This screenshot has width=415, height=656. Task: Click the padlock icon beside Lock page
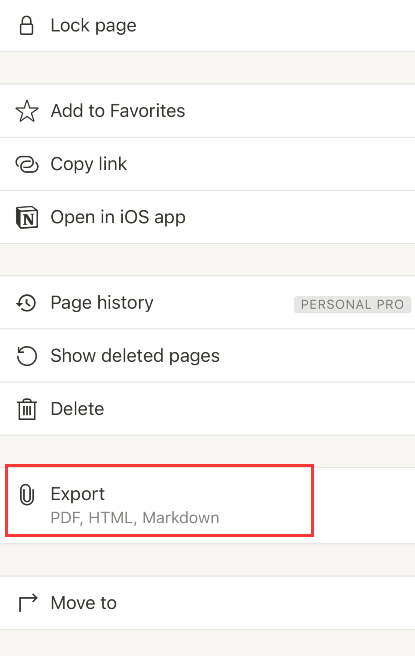[x=27, y=26]
